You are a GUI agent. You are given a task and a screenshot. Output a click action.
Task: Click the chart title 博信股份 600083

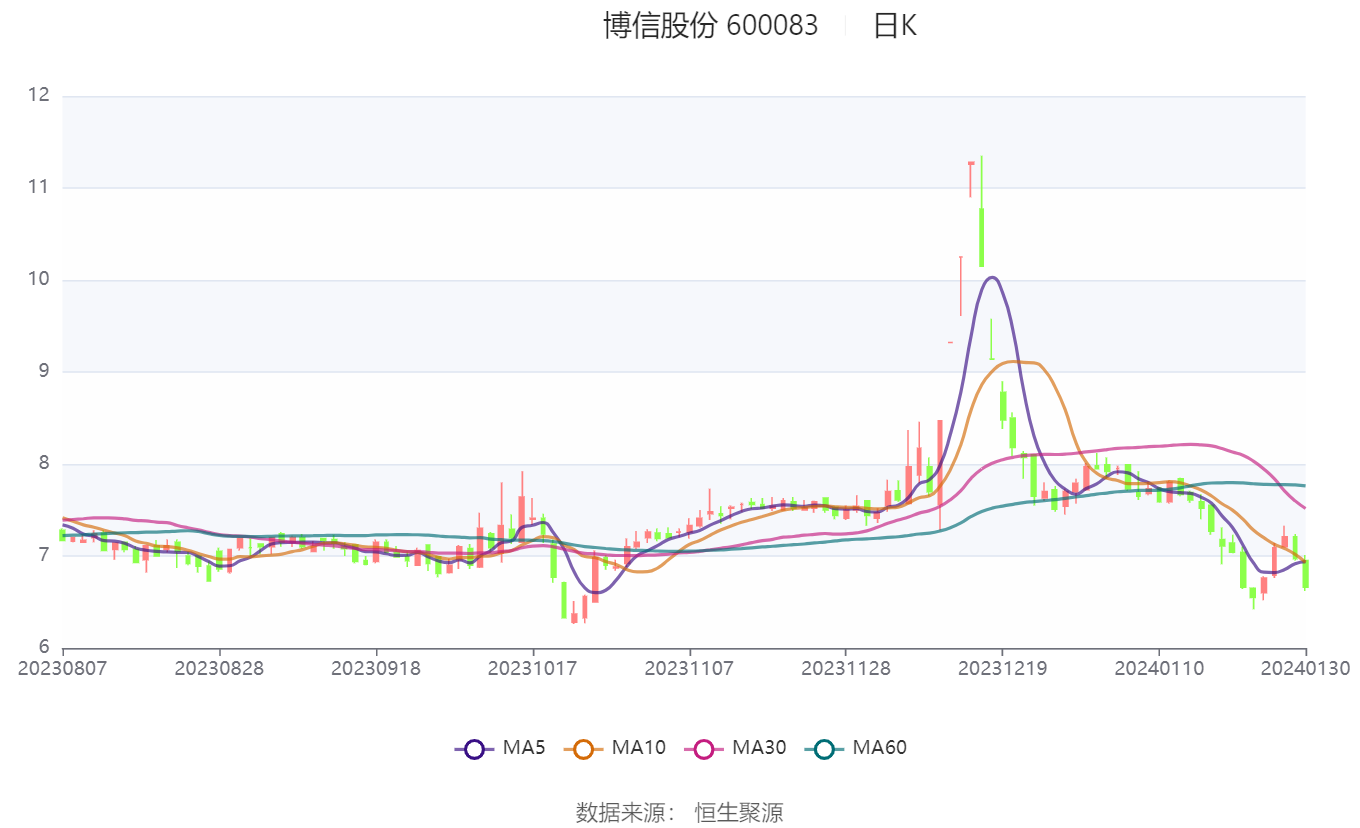[710, 25]
